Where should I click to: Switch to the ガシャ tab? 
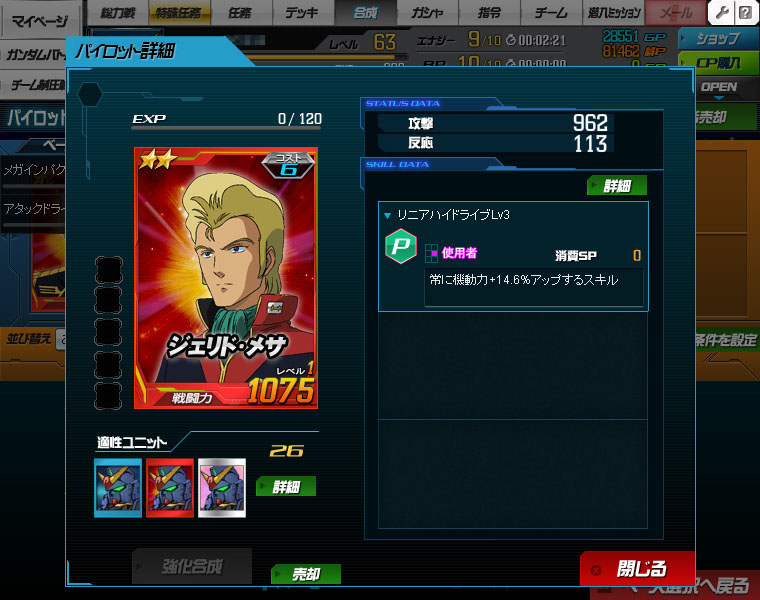point(427,13)
